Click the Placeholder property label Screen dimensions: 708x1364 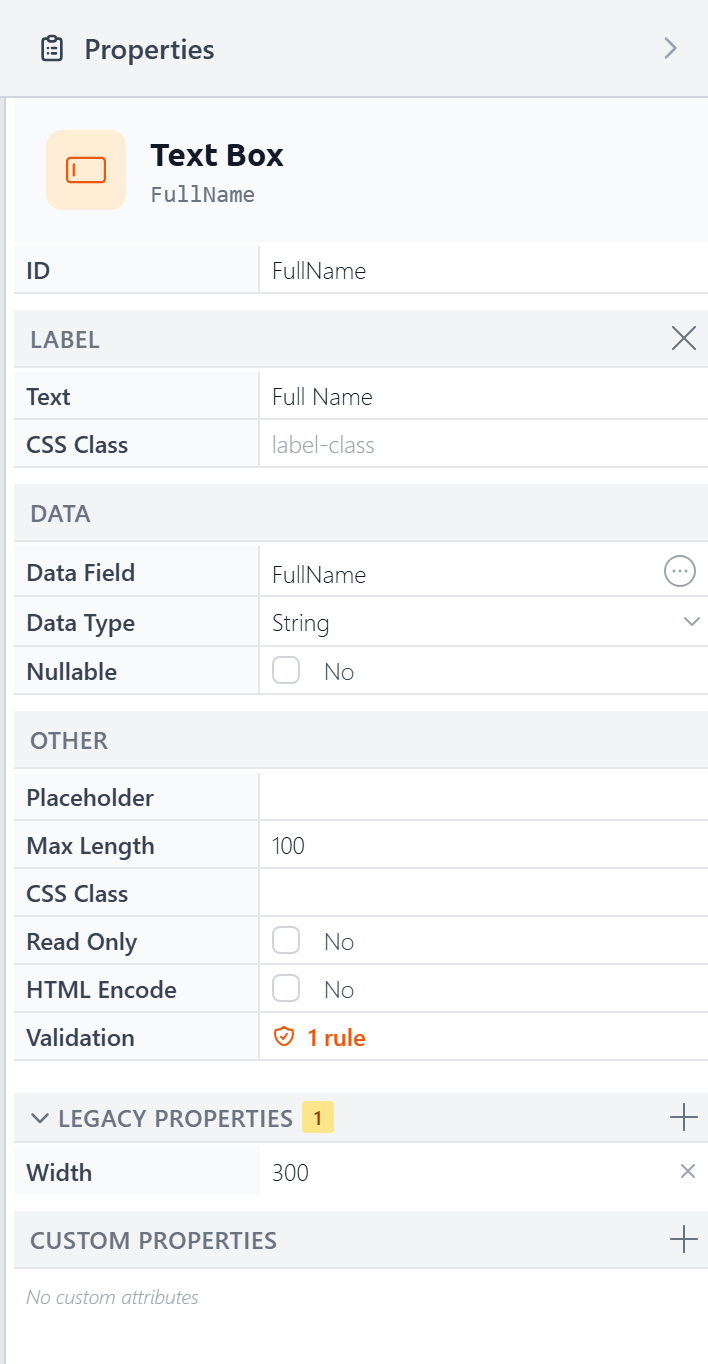[90, 798]
